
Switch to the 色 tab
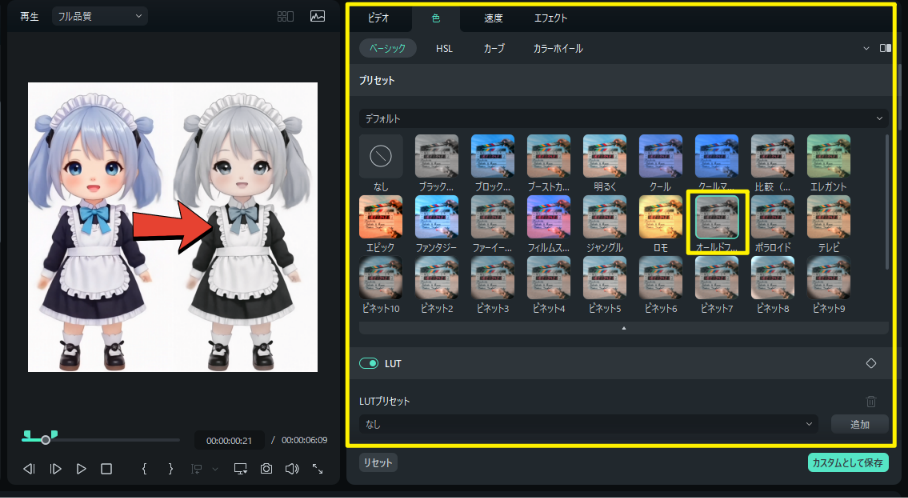[436, 18]
